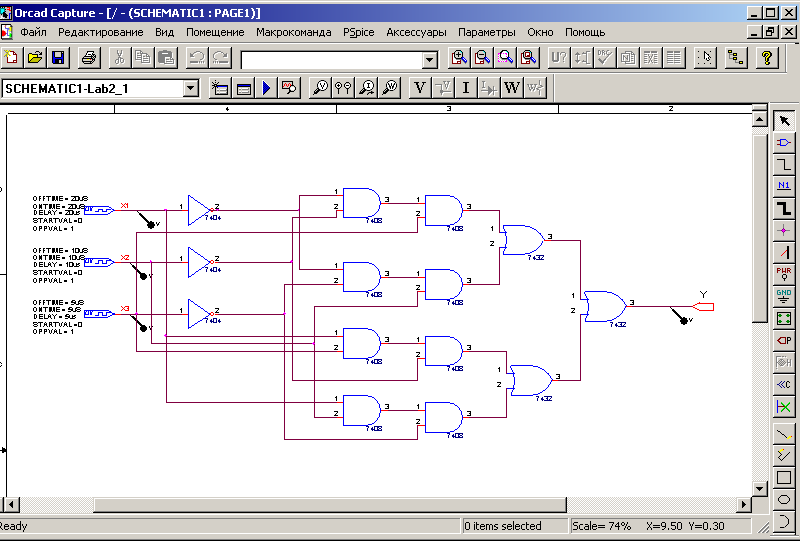This screenshot has width=800, height=541.
Task: Select the Place Ground GND tool
Action: point(784,297)
